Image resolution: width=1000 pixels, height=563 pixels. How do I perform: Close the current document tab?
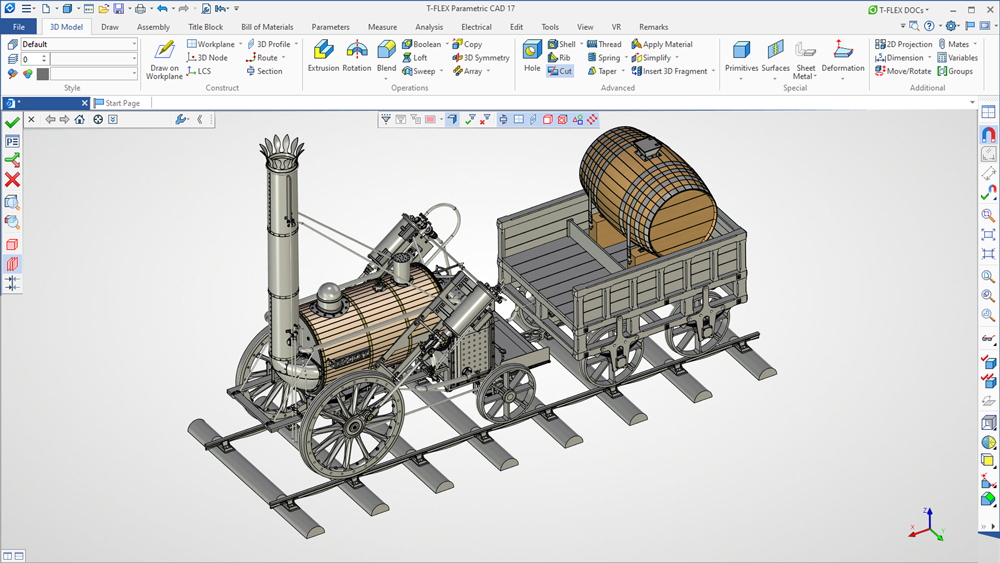(84, 103)
